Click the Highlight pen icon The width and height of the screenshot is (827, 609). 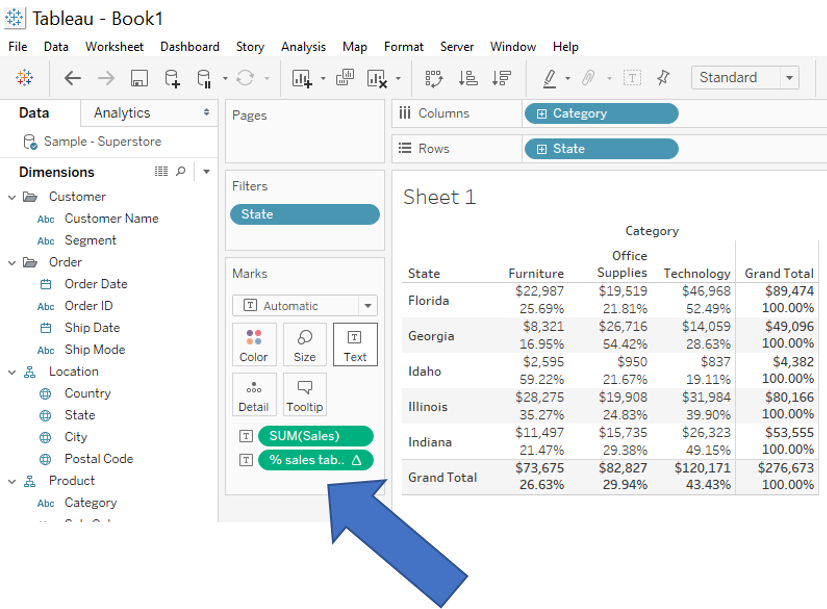(x=550, y=78)
